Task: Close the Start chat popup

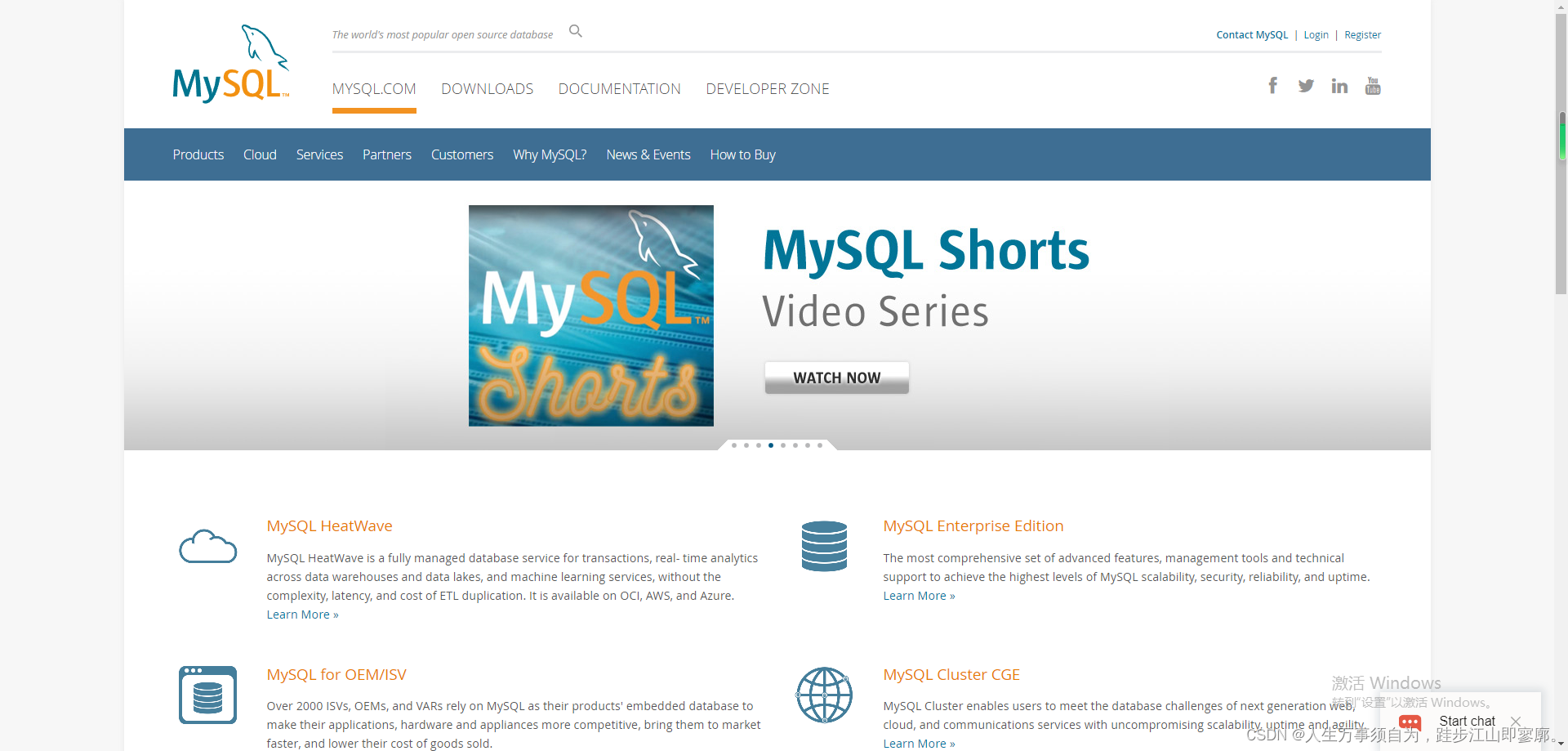Action: click(1516, 721)
